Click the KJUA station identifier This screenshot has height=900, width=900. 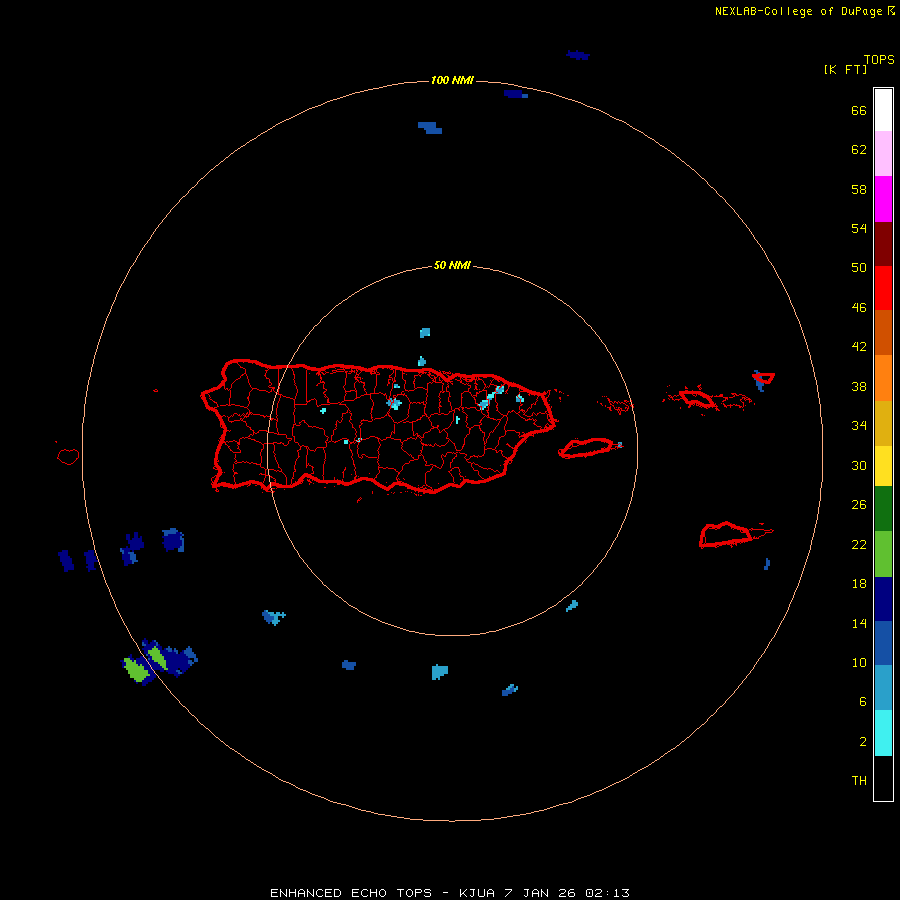point(477,893)
